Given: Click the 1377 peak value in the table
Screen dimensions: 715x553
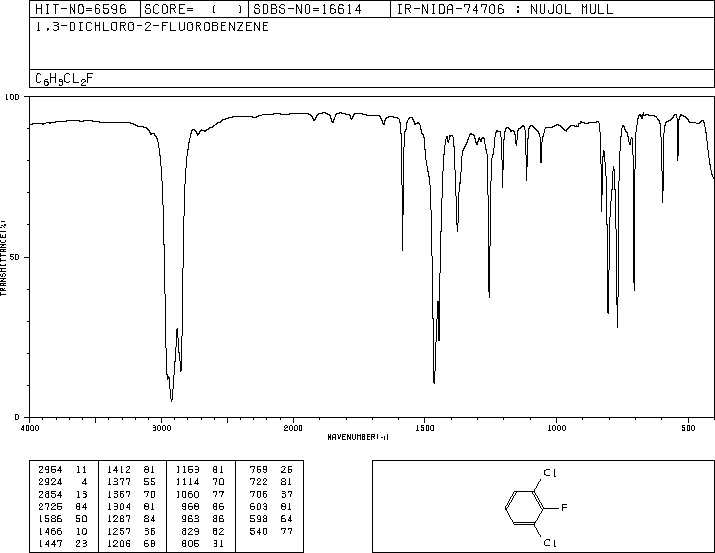Looking at the screenshot, I should click(119, 482).
